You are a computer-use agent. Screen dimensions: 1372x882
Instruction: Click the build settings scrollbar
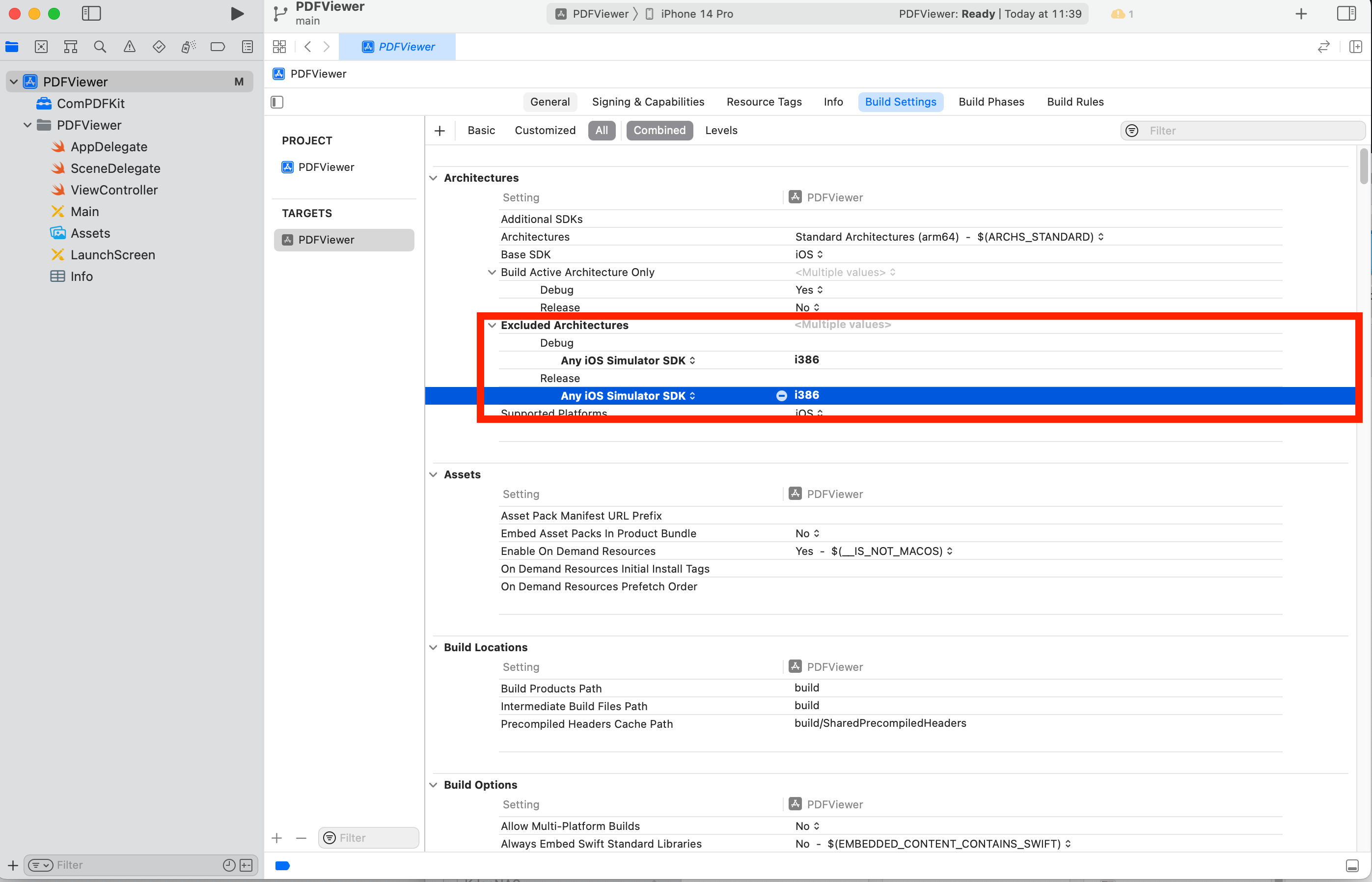1364,166
